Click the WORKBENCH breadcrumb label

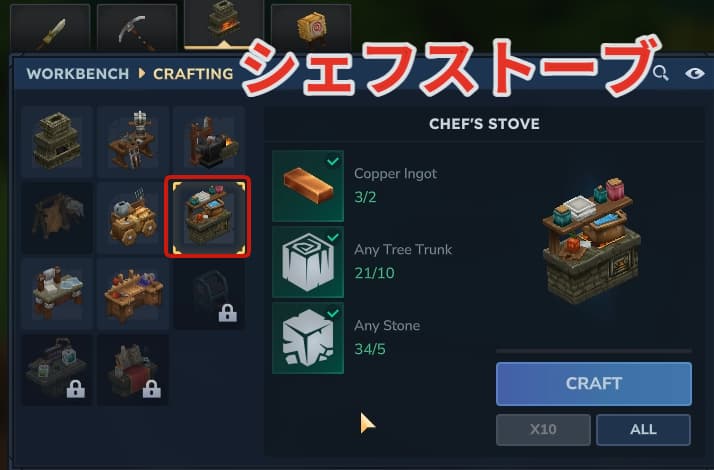(x=77, y=74)
